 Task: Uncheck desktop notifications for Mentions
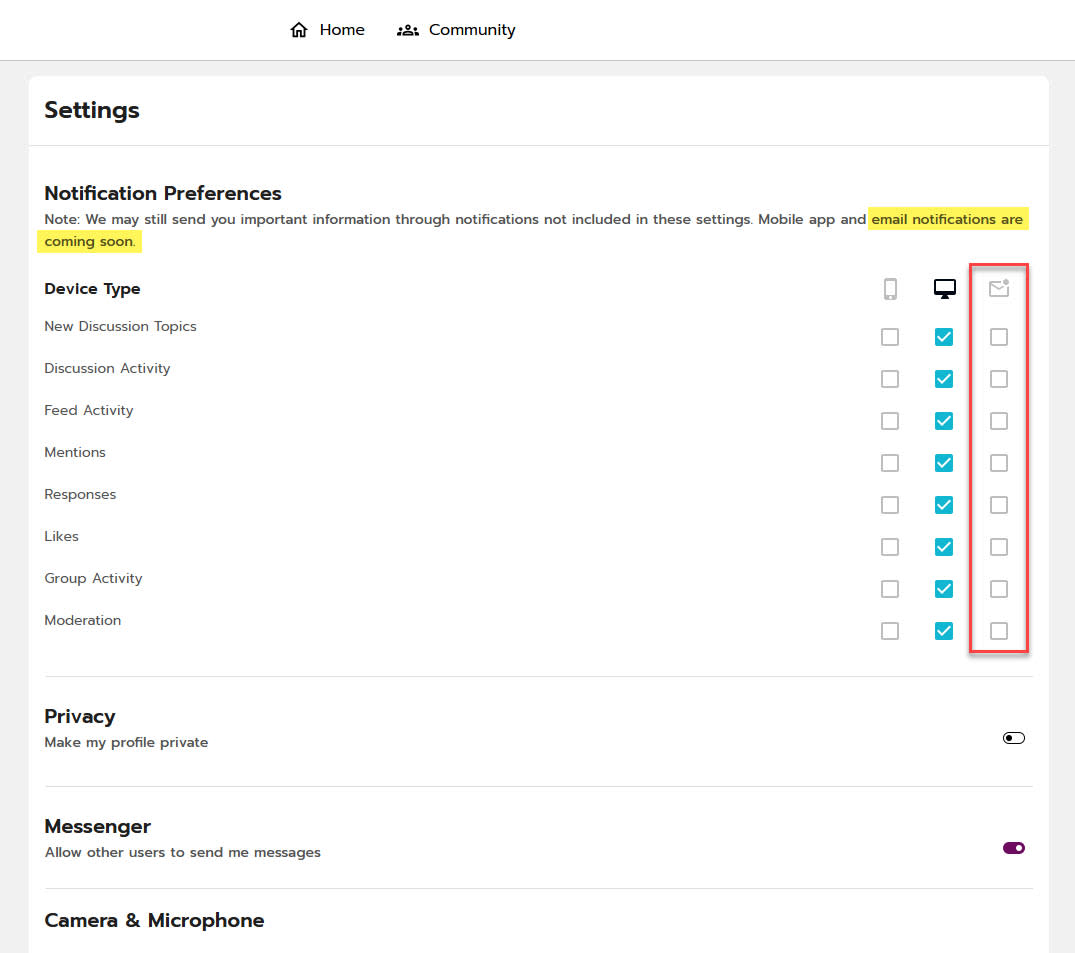pyautogui.click(x=944, y=463)
